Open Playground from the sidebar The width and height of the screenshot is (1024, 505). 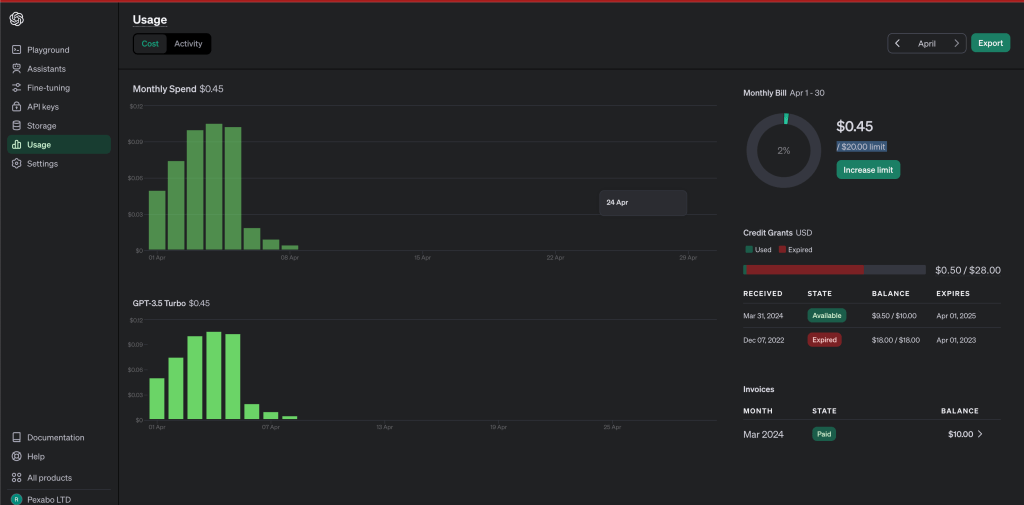[x=59, y=50]
